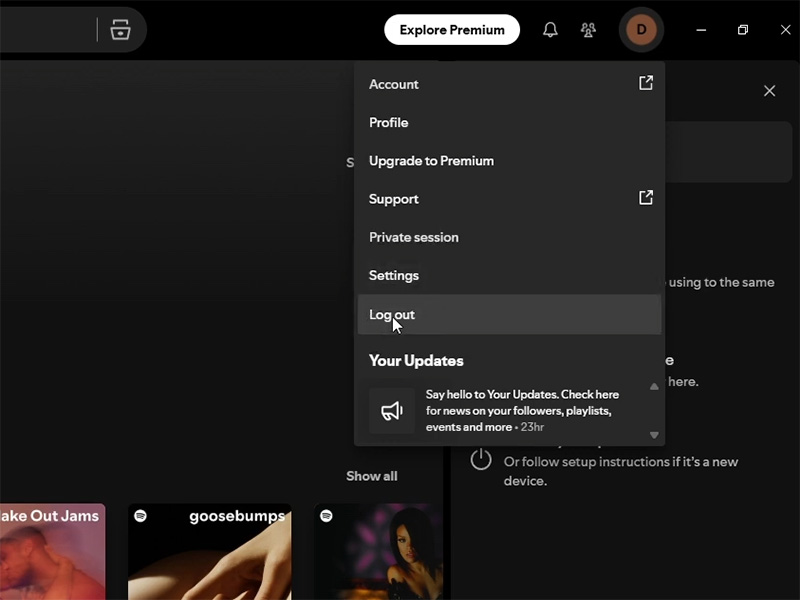This screenshot has height=600, width=800.
Task: Click the external link icon beside Account
Action: (646, 83)
